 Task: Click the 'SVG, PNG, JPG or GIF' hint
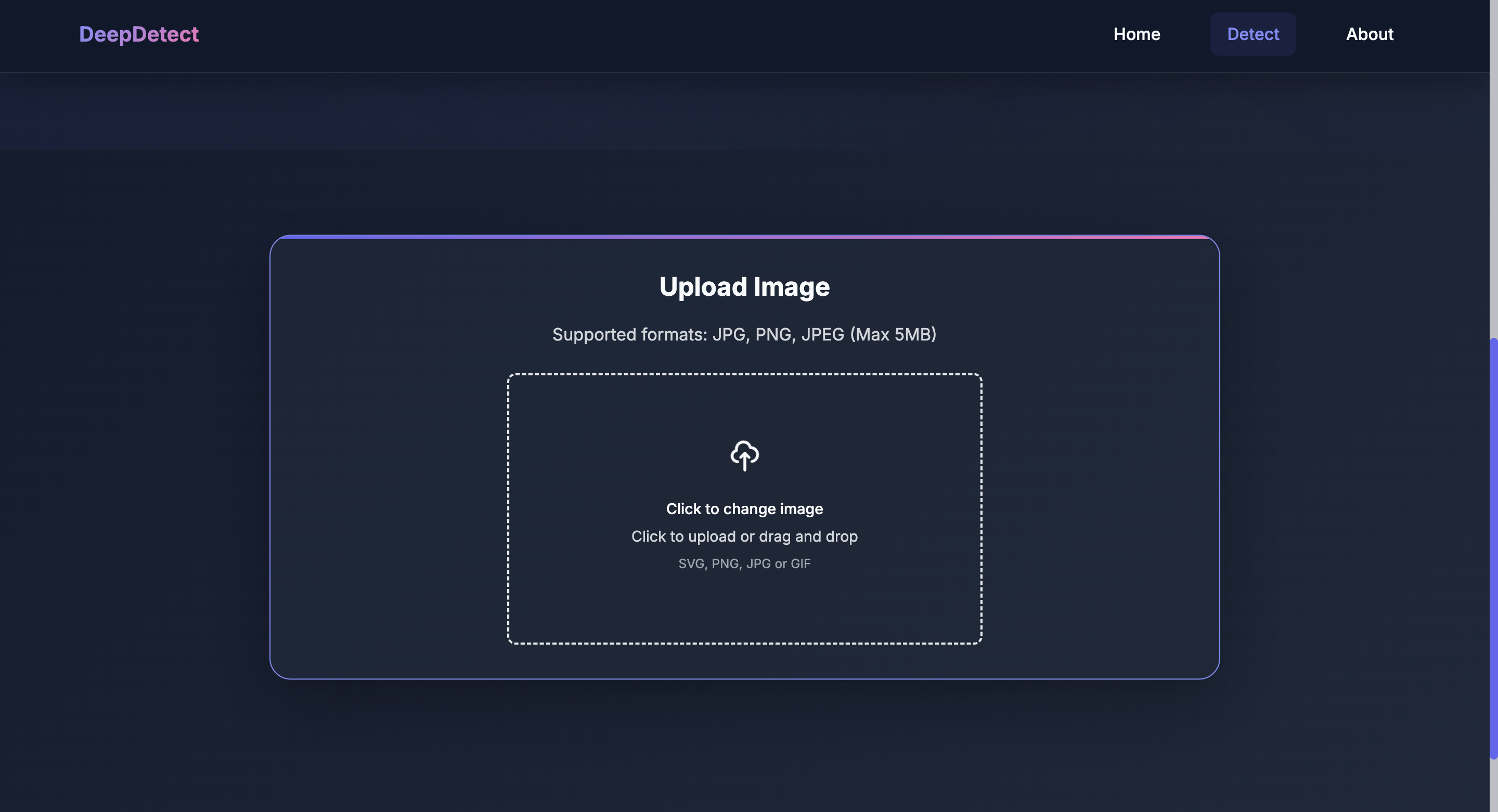click(744, 563)
